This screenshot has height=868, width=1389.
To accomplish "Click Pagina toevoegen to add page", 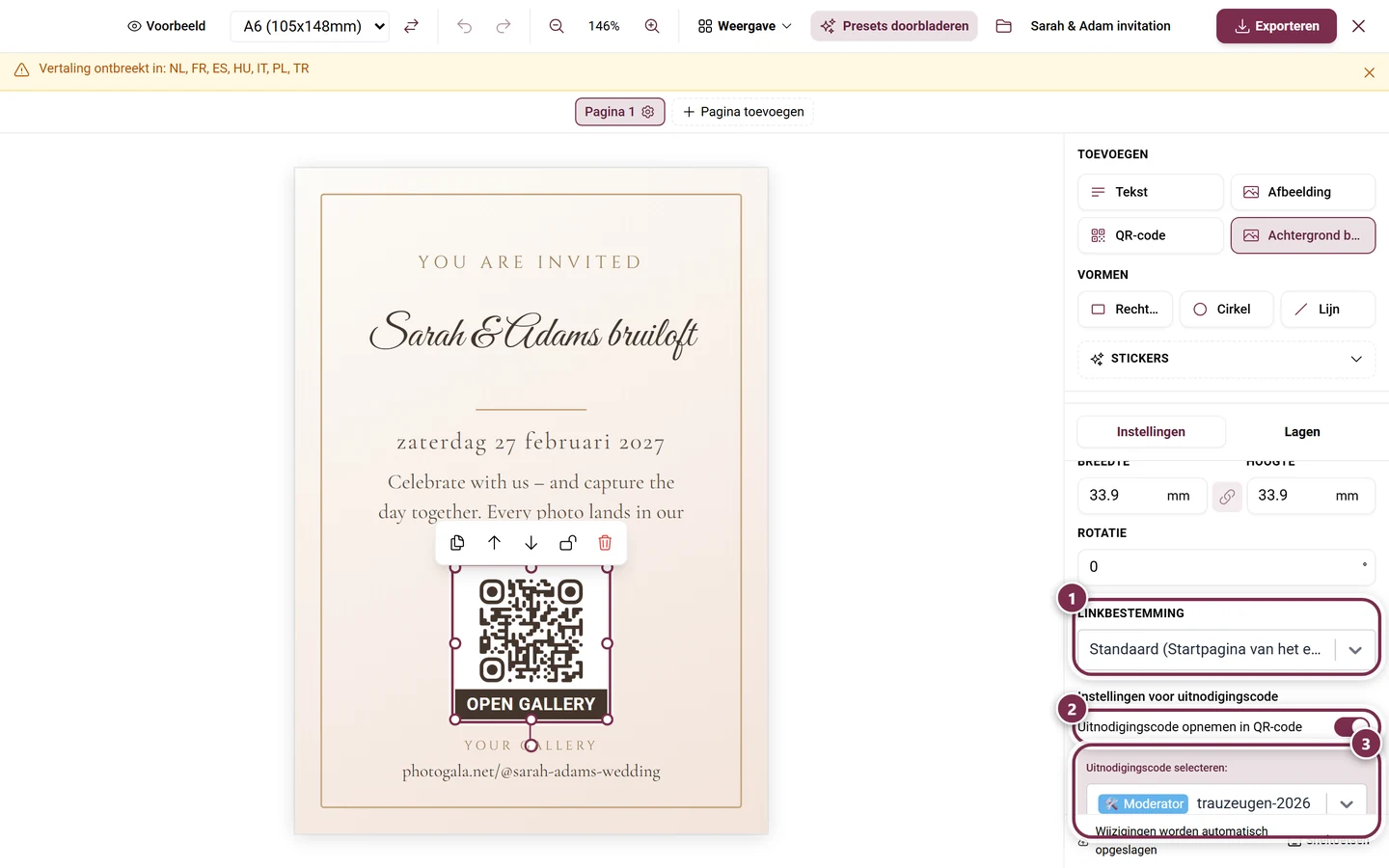I will click(x=744, y=112).
